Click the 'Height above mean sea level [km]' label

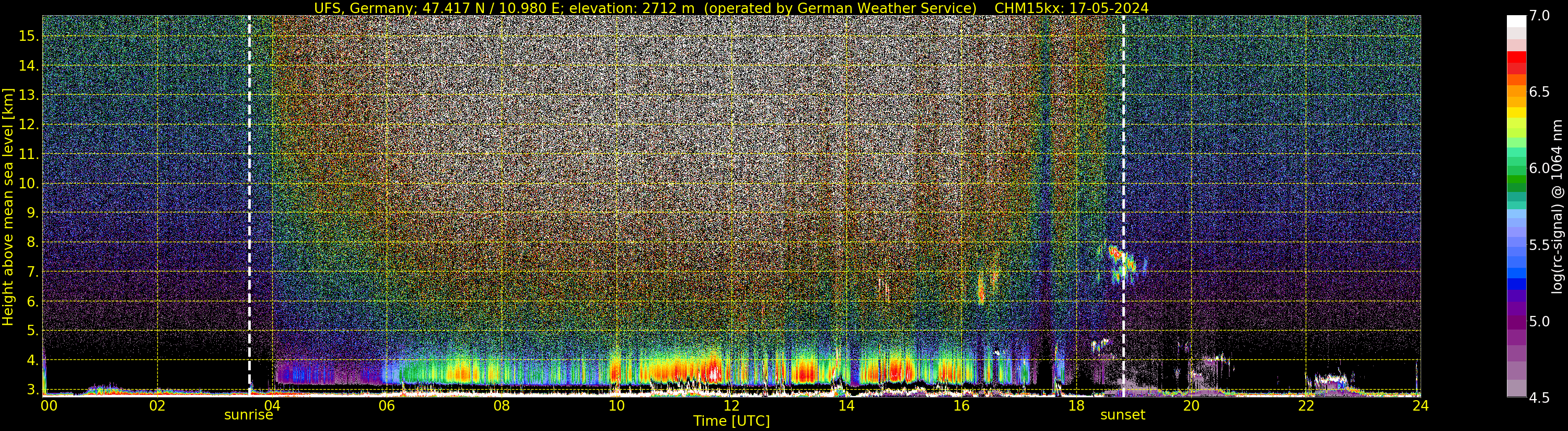8,207
